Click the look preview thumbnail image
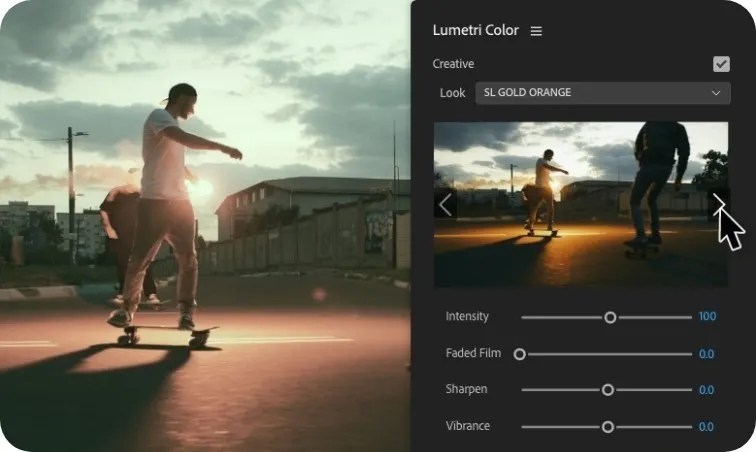Viewport: 756px width, 452px height. (x=581, y=205)
